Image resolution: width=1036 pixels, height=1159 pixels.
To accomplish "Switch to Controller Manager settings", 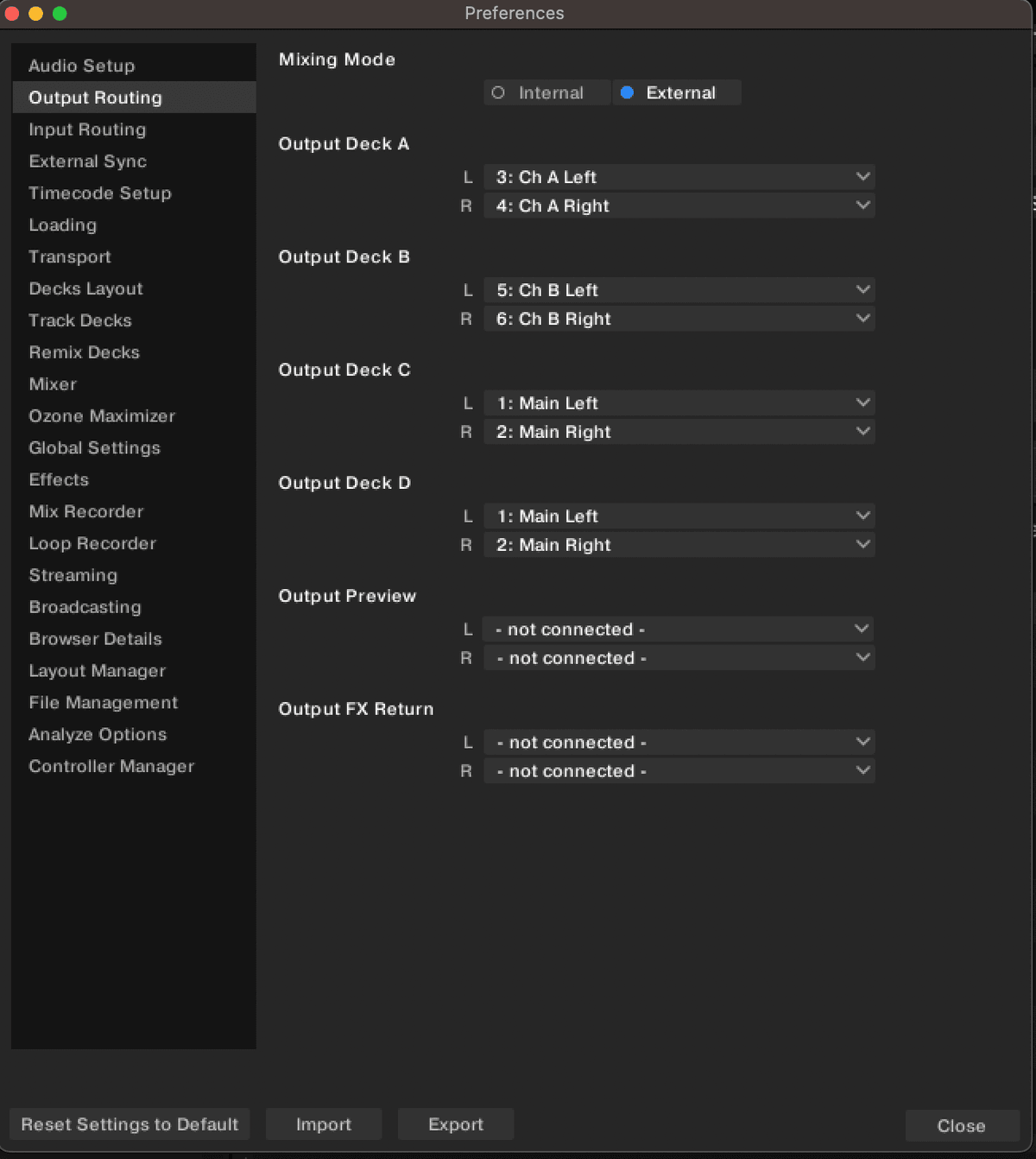I will [111, 766].
